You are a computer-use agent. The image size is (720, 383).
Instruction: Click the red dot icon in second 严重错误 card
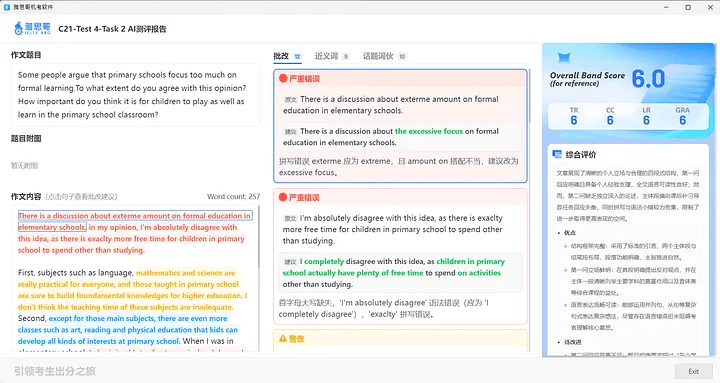pos(283,197)
